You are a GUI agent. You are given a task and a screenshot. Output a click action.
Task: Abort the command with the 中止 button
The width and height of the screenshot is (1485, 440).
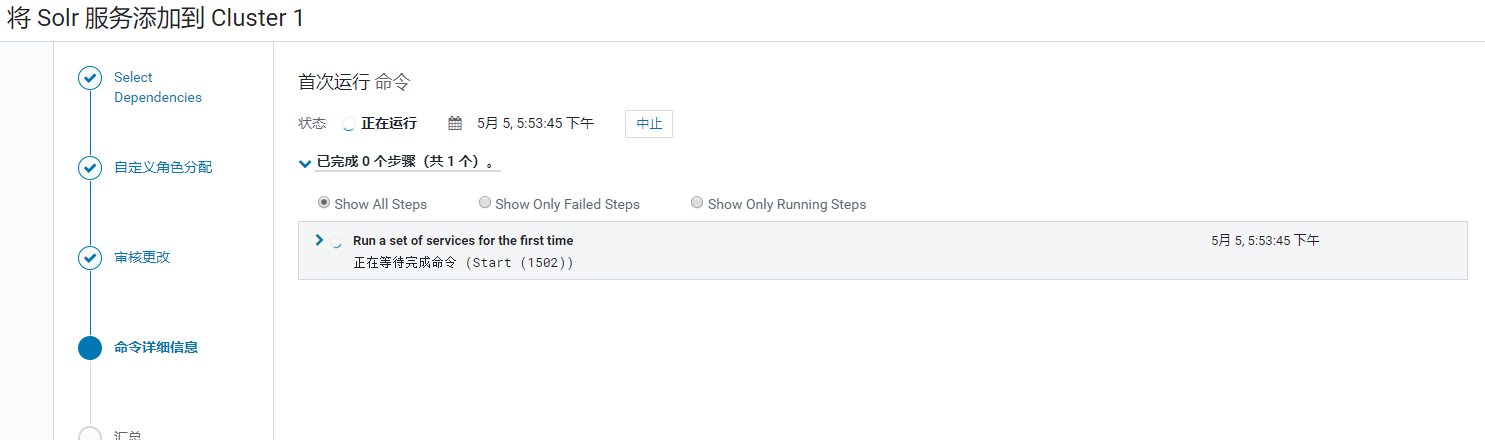click(649, 124)
